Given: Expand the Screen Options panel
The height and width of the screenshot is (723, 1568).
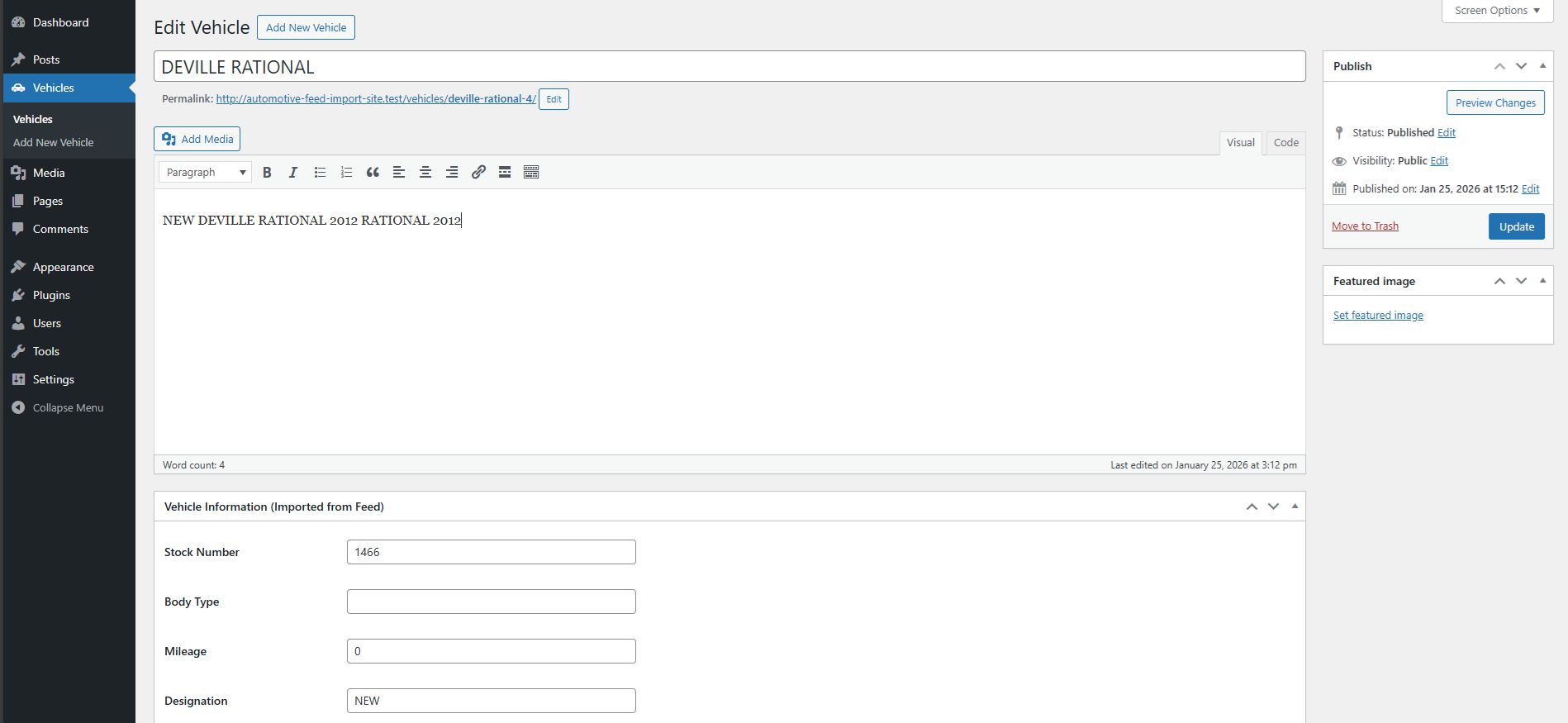Looking at the screenshot, I should (x=1497, y=11).
